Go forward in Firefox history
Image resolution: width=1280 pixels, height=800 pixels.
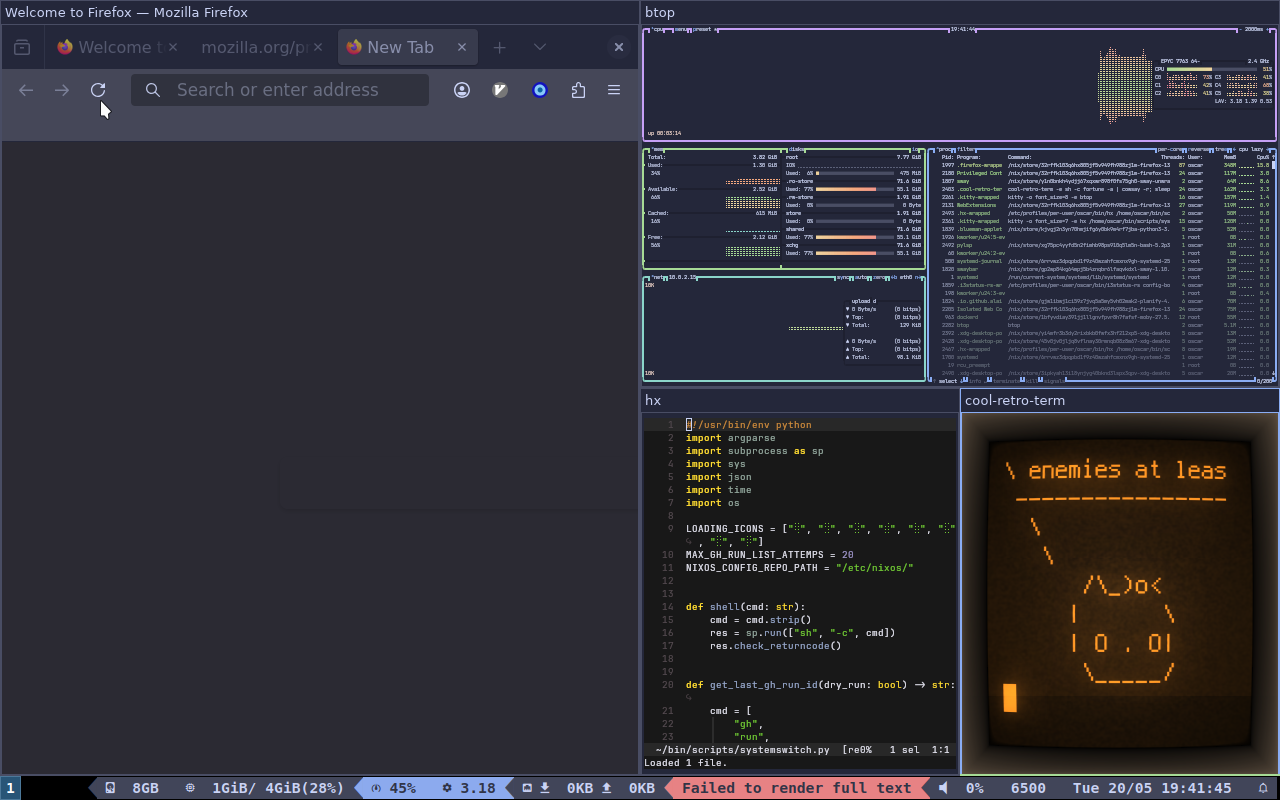(62, 90)
